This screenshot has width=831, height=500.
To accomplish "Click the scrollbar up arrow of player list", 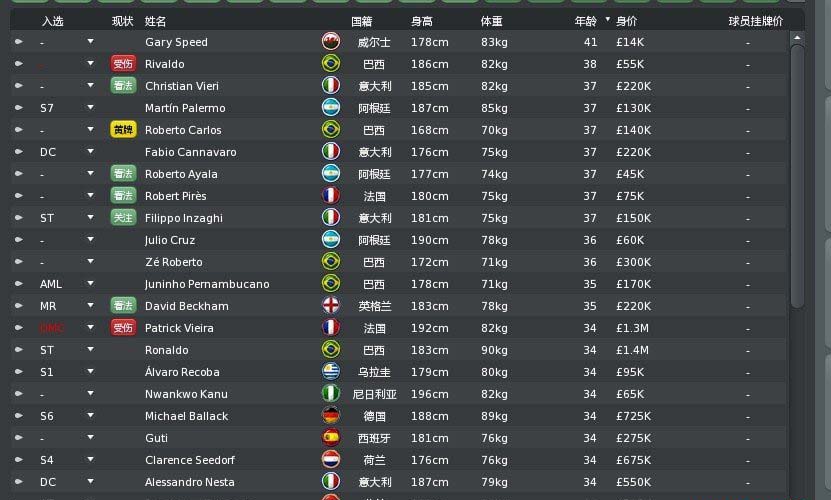I will (797, 38).
